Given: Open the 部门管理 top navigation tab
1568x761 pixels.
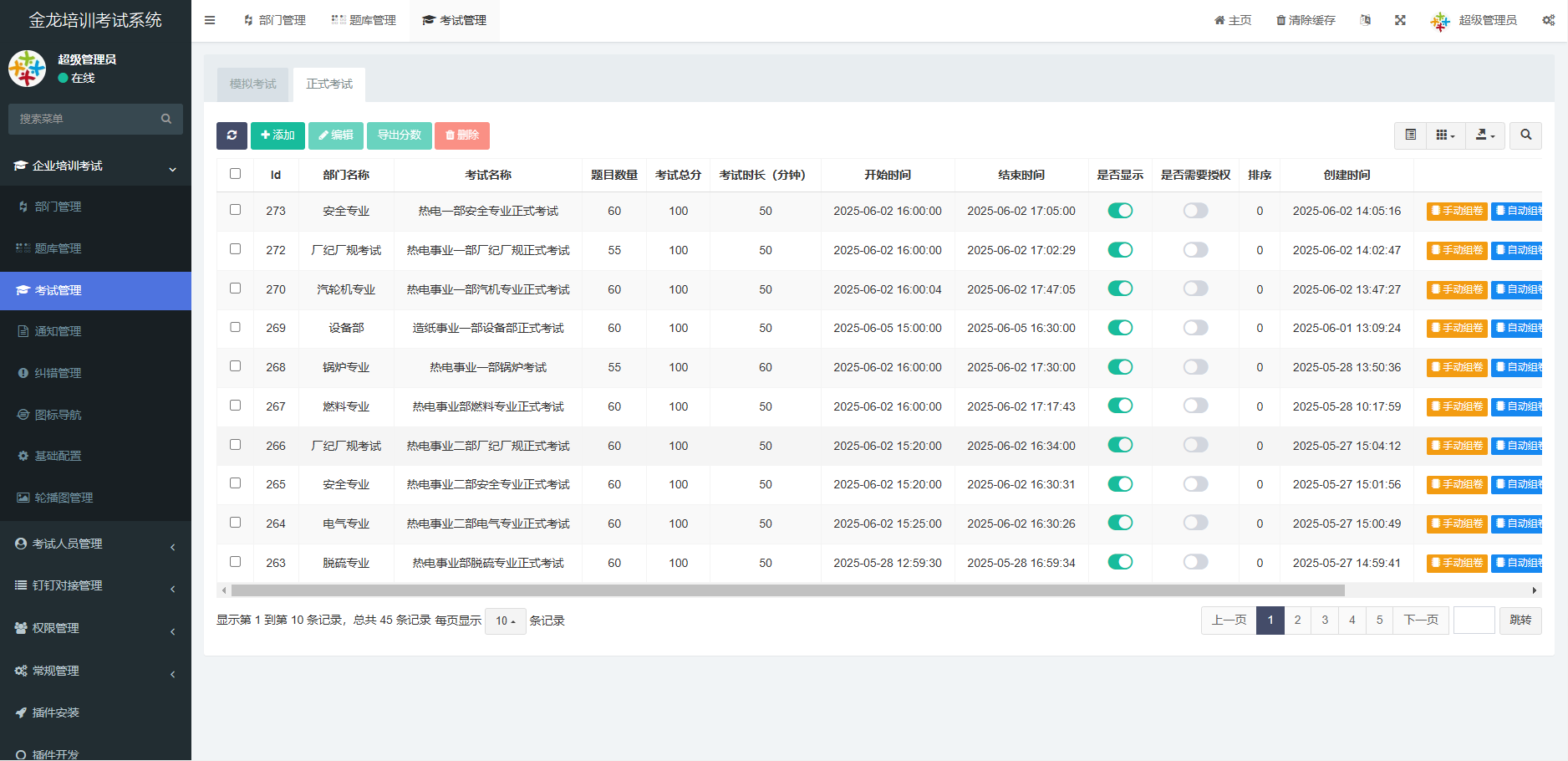Looking at the screenshot, I should 274,20.
